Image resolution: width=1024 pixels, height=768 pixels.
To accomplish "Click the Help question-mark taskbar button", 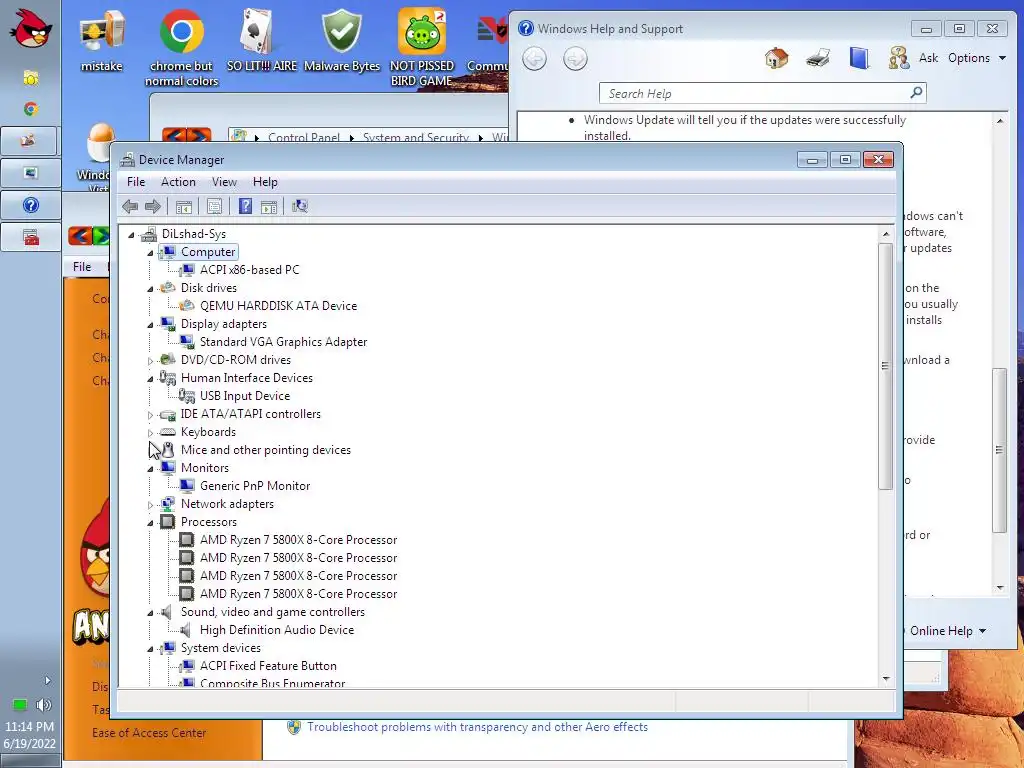I will [x=30, y=205].
